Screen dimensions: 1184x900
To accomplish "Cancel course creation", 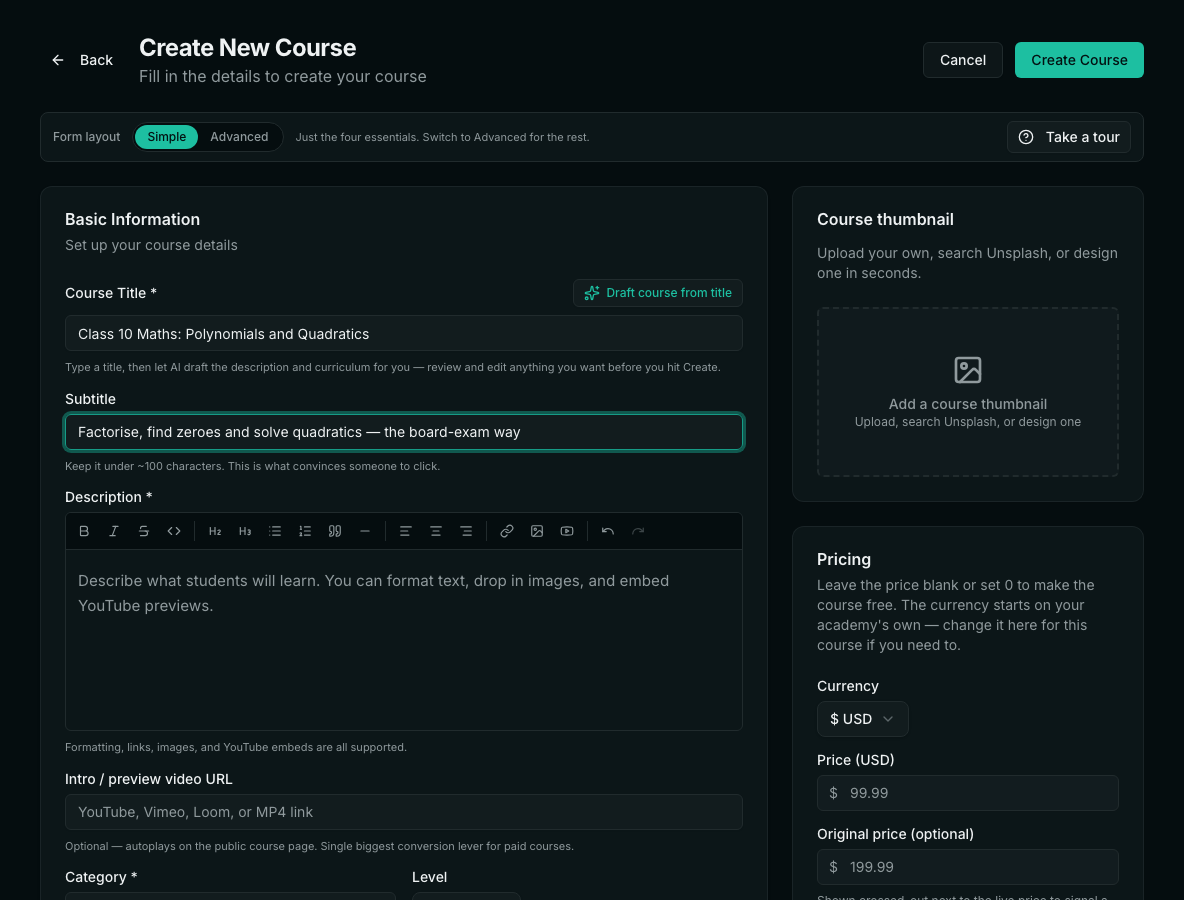I will click(x=962, y=60).
